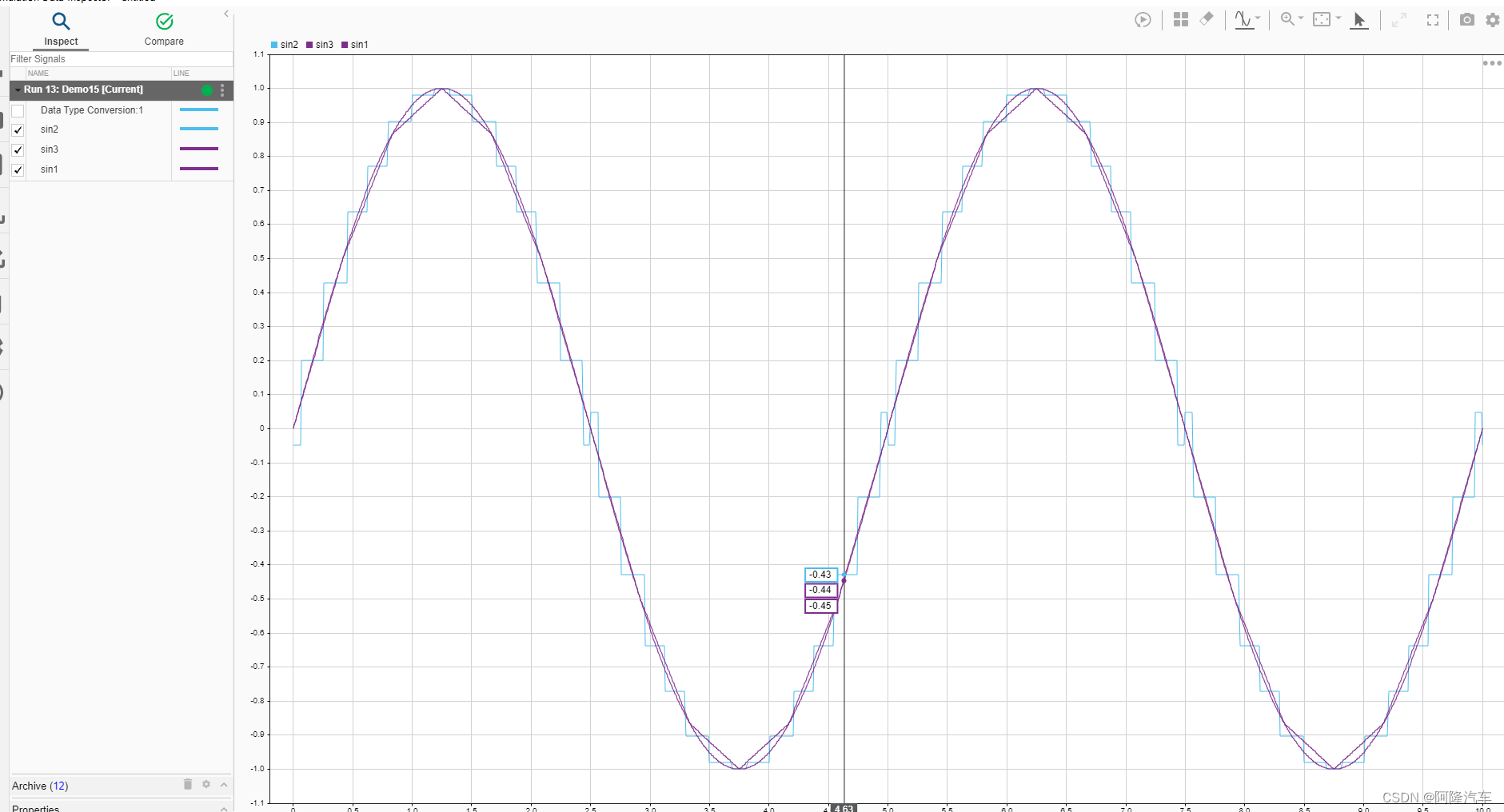The image size is (1504, 812).
Task: Click the Archive settings gear icon
Action: pyautogui.click(x=206, y=784)
